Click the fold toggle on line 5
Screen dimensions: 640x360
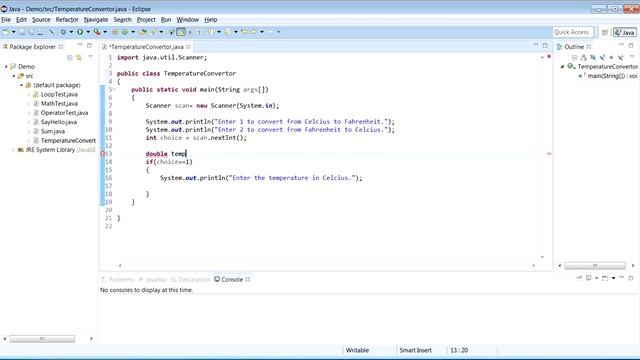115,89
